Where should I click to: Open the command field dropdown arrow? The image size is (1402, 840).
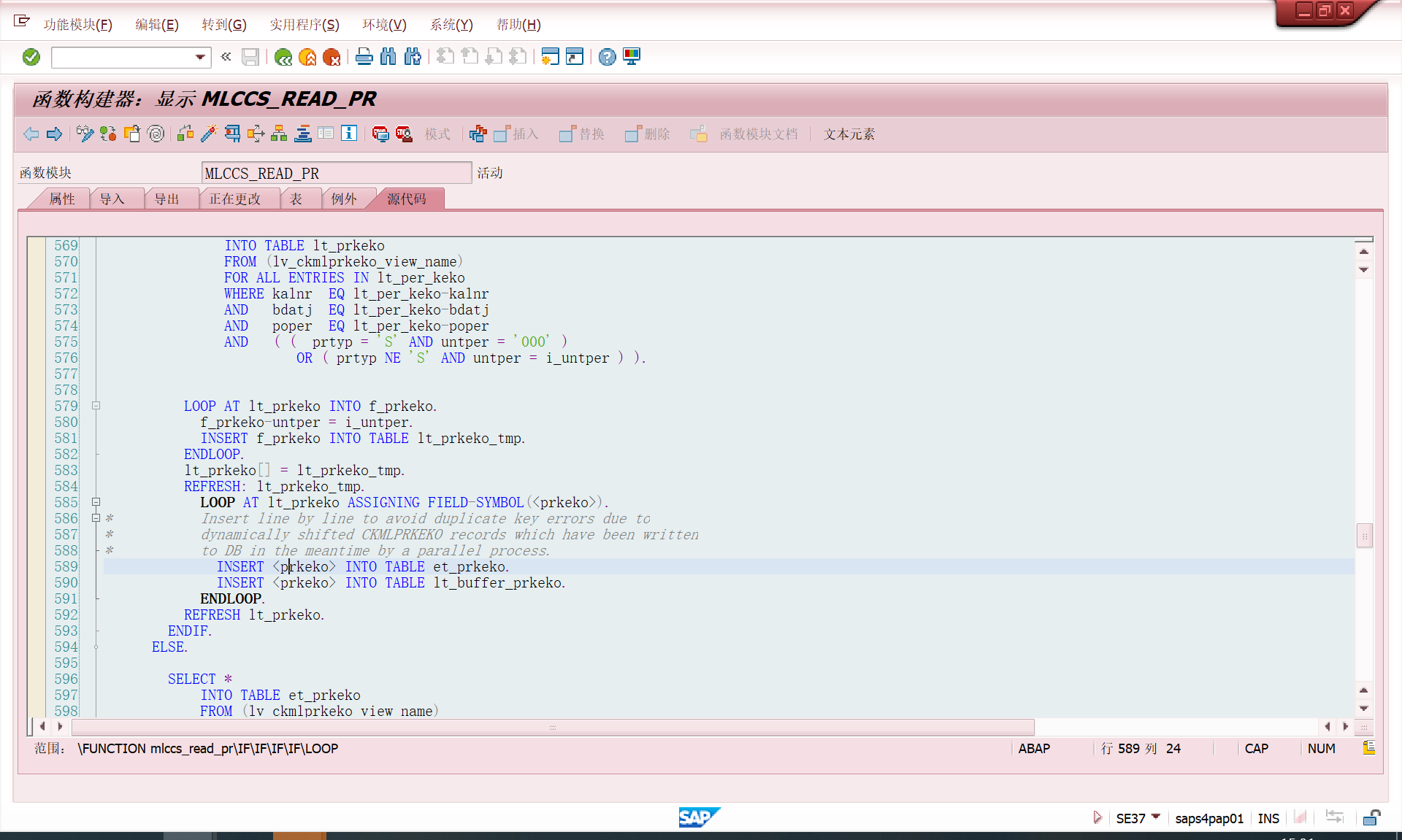point(200,57)
